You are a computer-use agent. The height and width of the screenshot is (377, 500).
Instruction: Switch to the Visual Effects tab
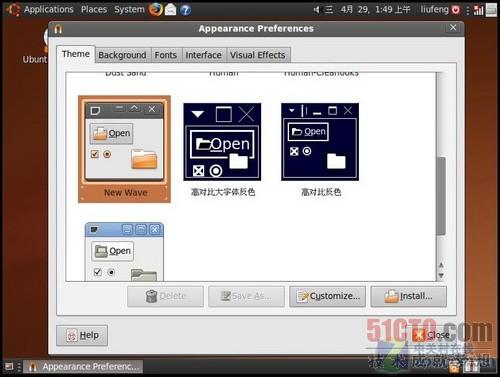pyautogui.click(x=258, y=55)
